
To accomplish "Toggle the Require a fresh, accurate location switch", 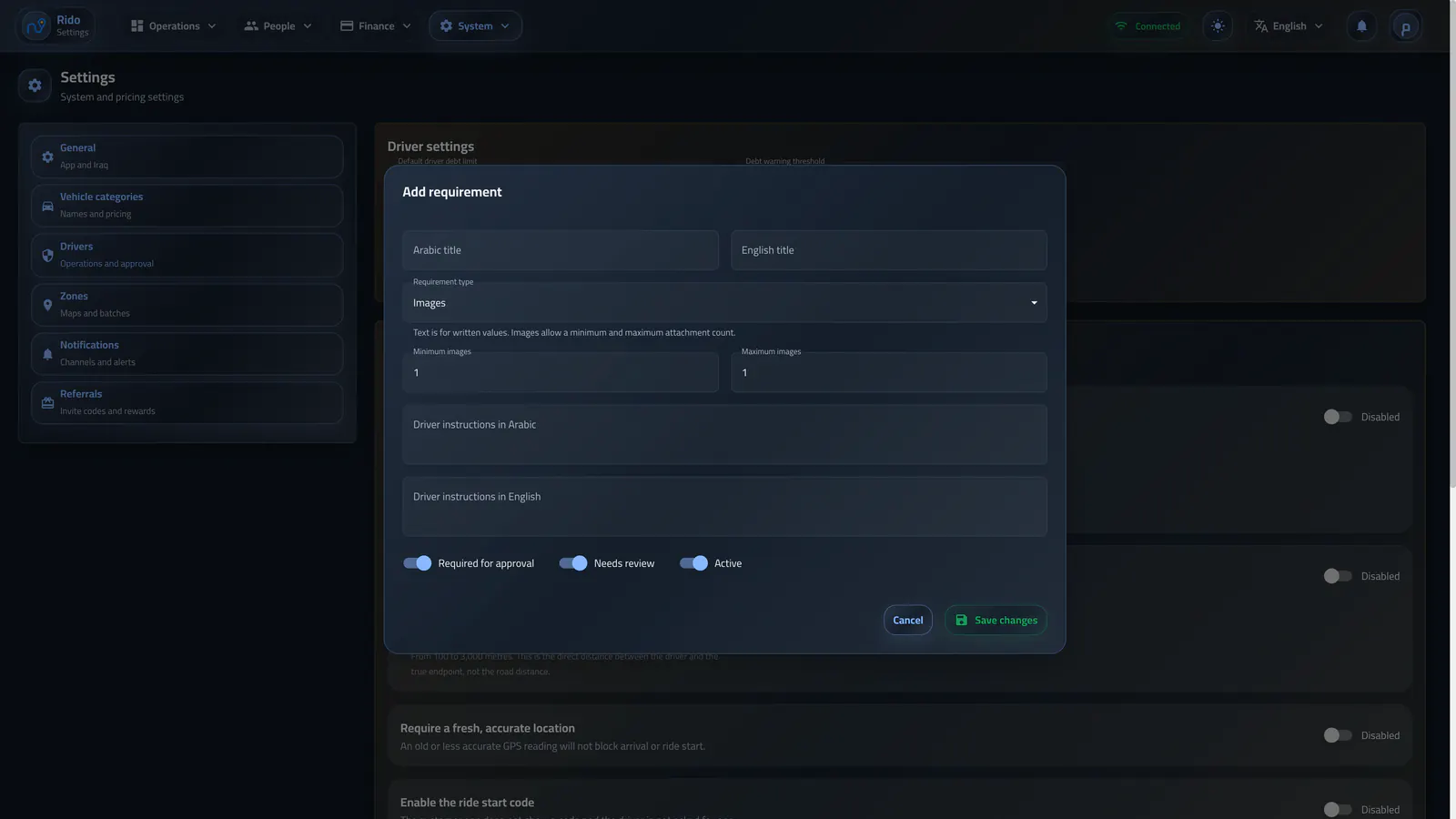I will pyautogui.click(x=1338, y=735).
